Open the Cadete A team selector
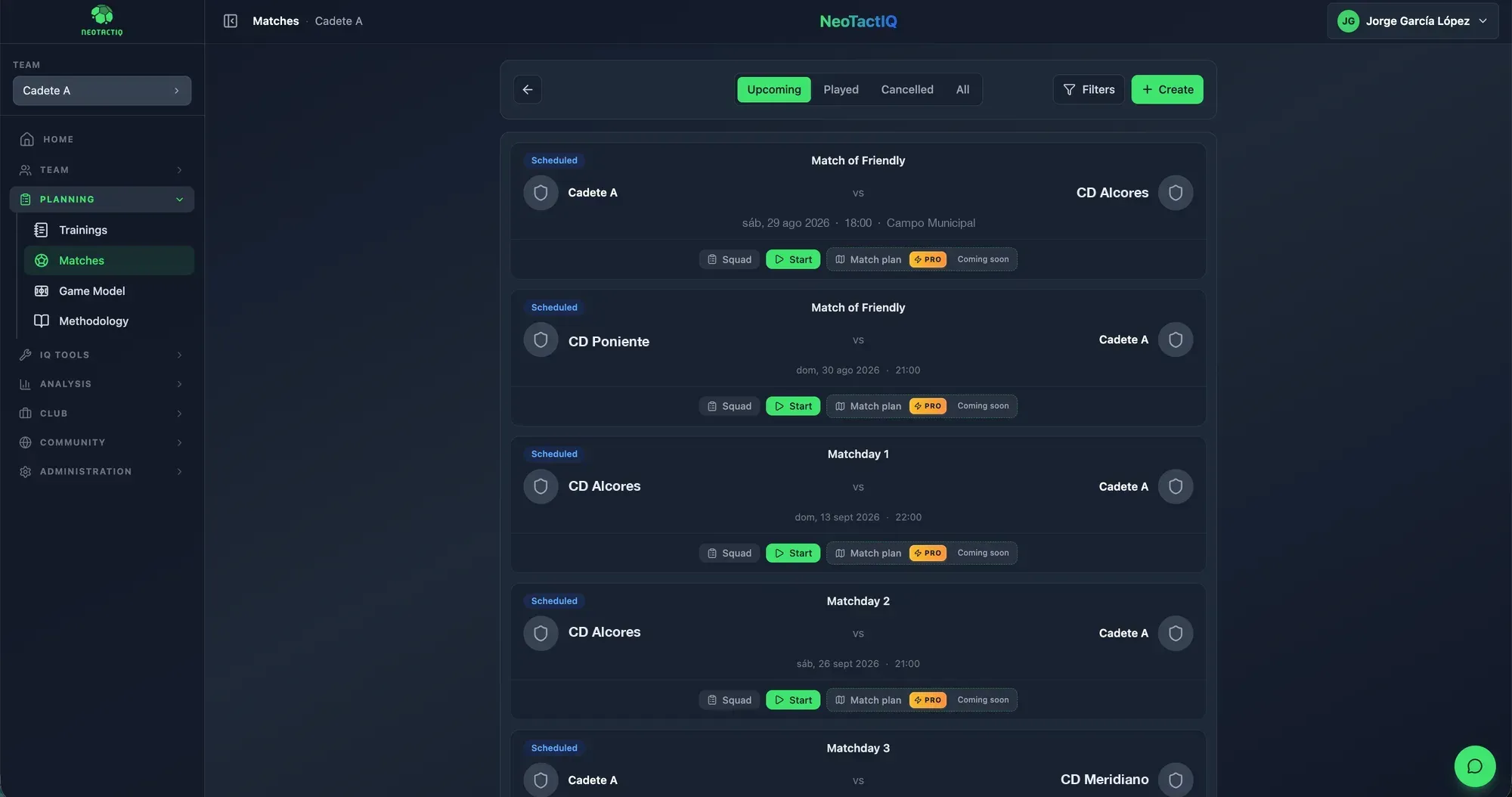Image resolution: width=1512 pixels, height=797 pixels. [x=102, y=91]
